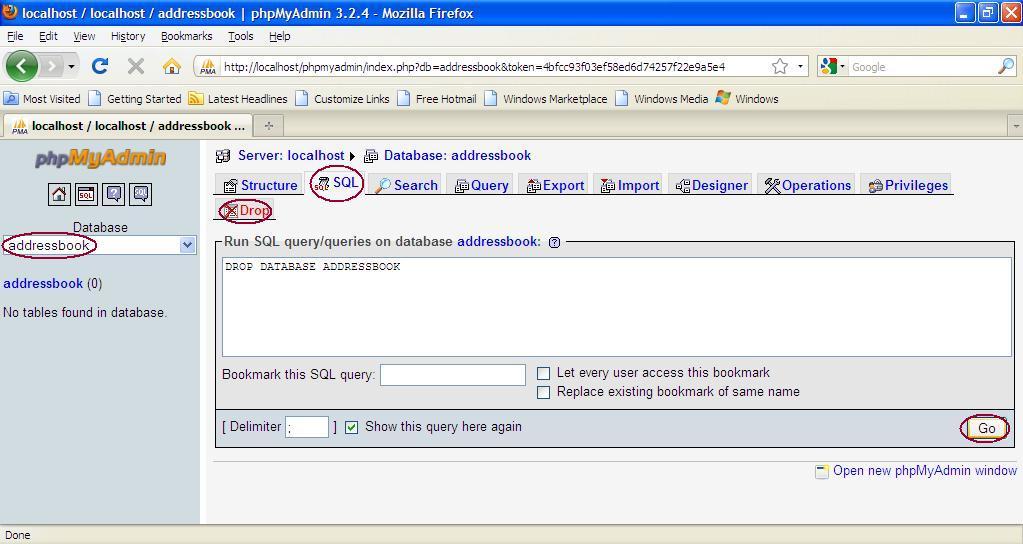Open the Edit menu

point(48,37)
